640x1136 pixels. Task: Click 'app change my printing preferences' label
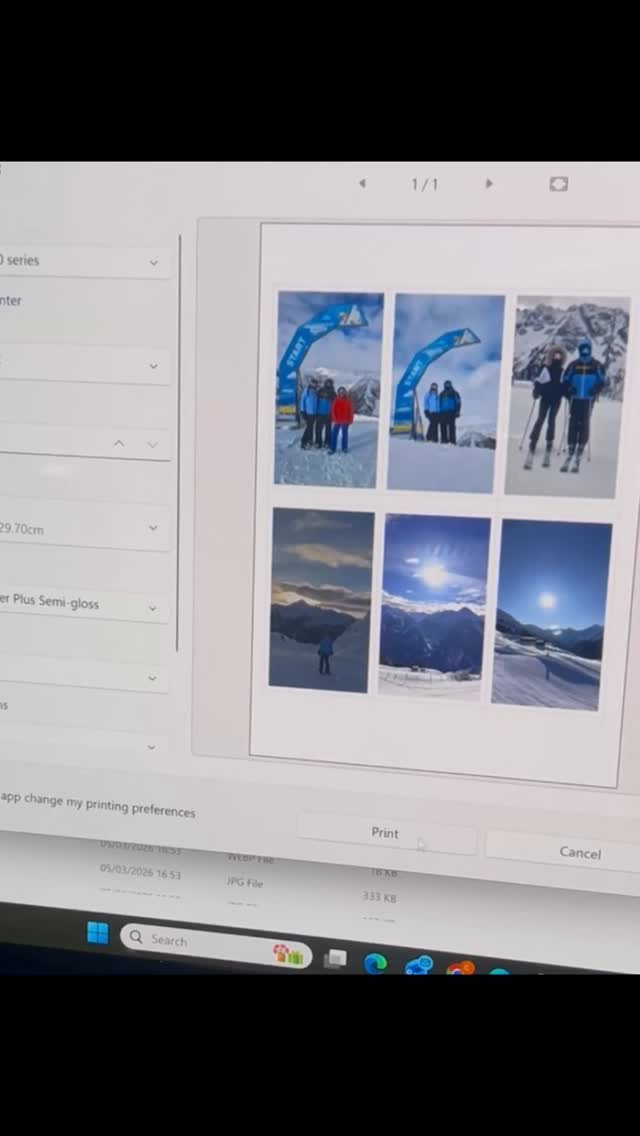(x=98, y=804)
